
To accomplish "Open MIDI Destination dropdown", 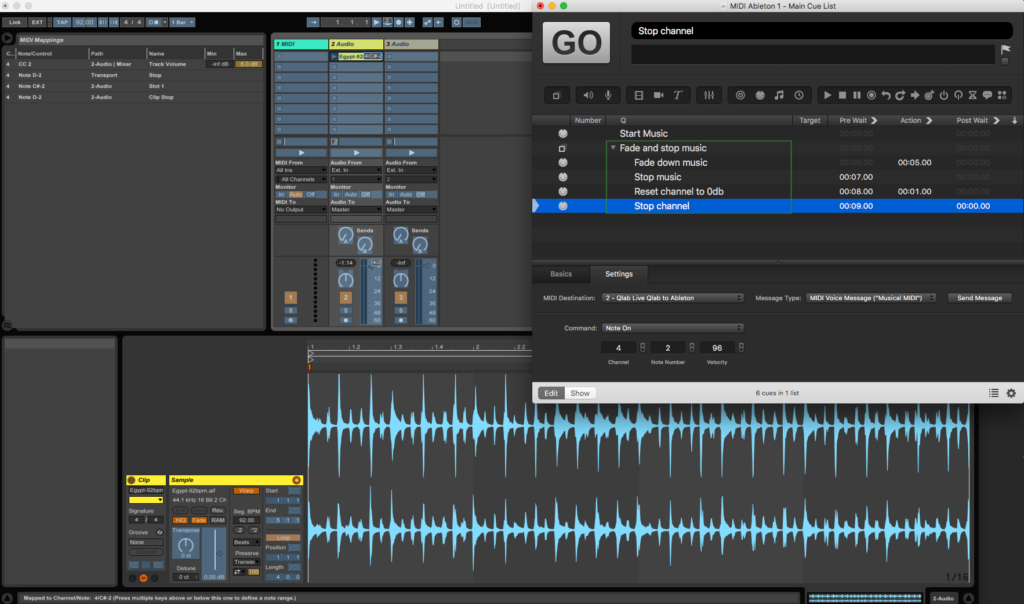I will click(x=672, y=298).
